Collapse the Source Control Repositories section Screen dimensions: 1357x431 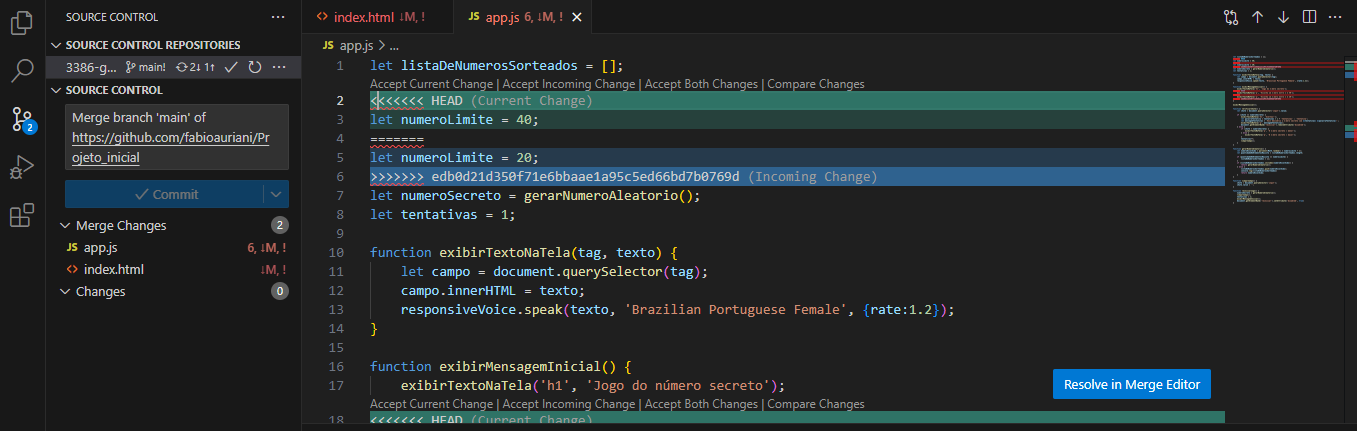coord(56,45)
